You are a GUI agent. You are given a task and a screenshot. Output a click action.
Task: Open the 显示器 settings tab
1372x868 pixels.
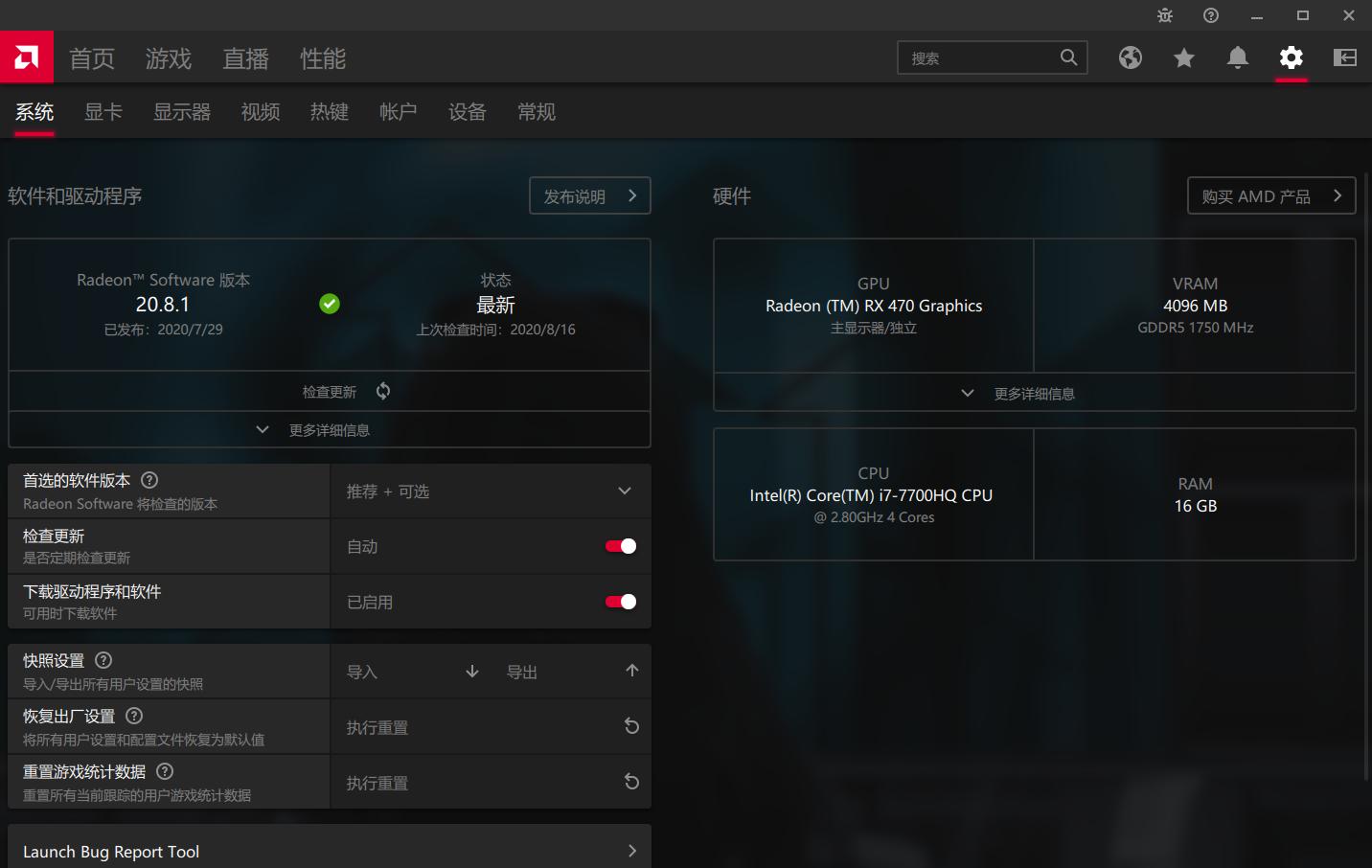click(181, 112)
